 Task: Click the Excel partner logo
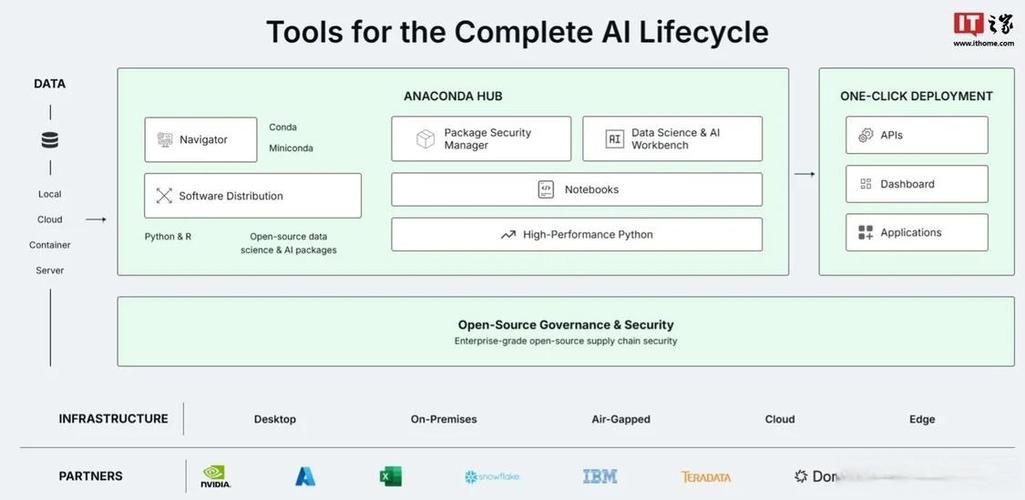[390, 476]
